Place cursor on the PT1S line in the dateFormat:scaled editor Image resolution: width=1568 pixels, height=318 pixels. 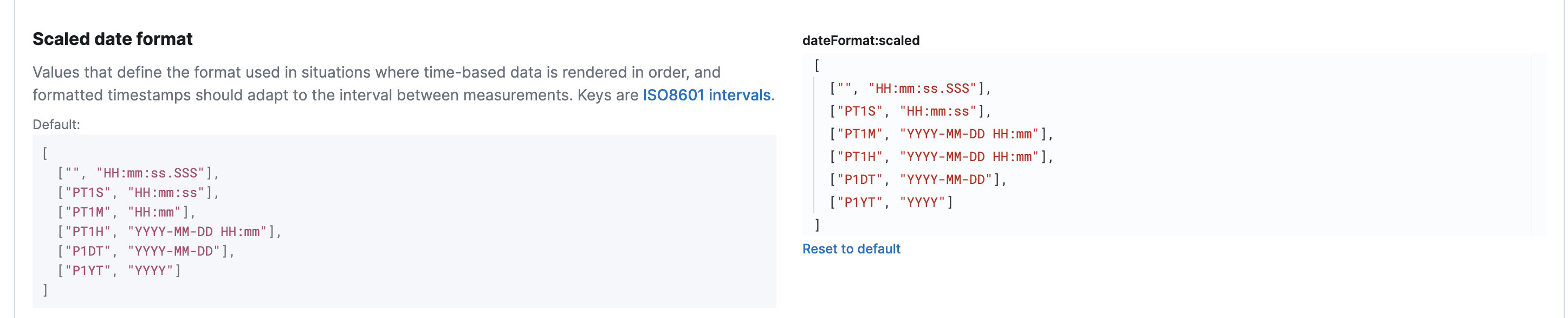tap(910, 111)
